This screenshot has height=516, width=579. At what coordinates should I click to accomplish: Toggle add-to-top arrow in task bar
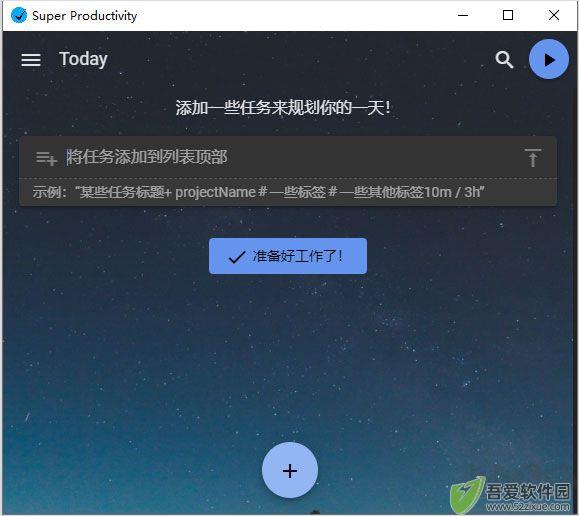[x=533, y=158]
